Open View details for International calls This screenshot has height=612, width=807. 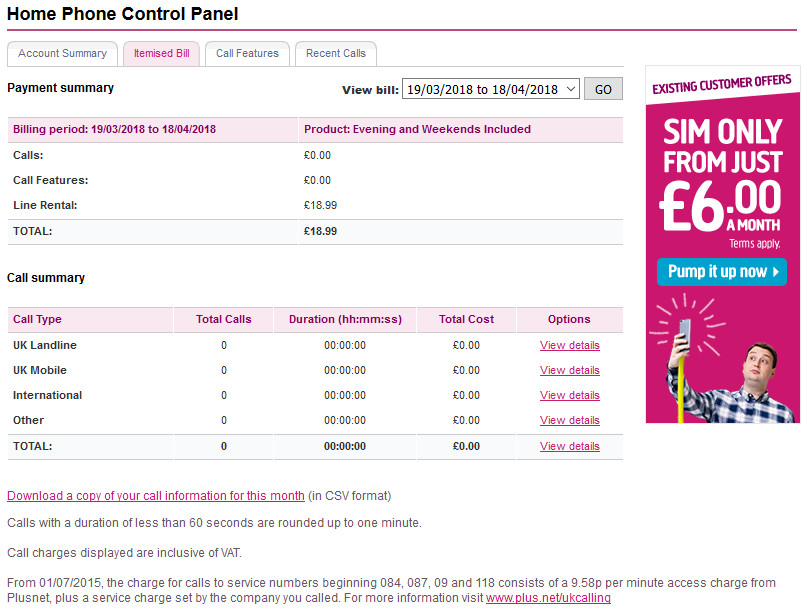click(x=570, y=396)
